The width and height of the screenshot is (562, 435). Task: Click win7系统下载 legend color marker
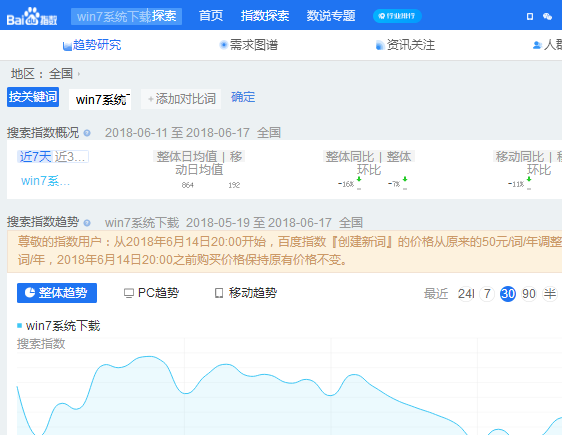[20, 325]
